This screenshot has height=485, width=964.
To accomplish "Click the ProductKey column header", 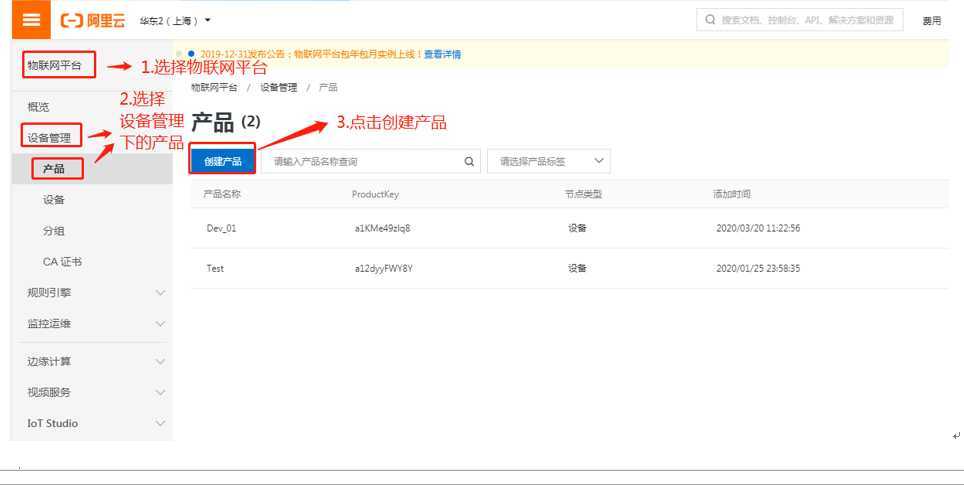I will point(375,194).
